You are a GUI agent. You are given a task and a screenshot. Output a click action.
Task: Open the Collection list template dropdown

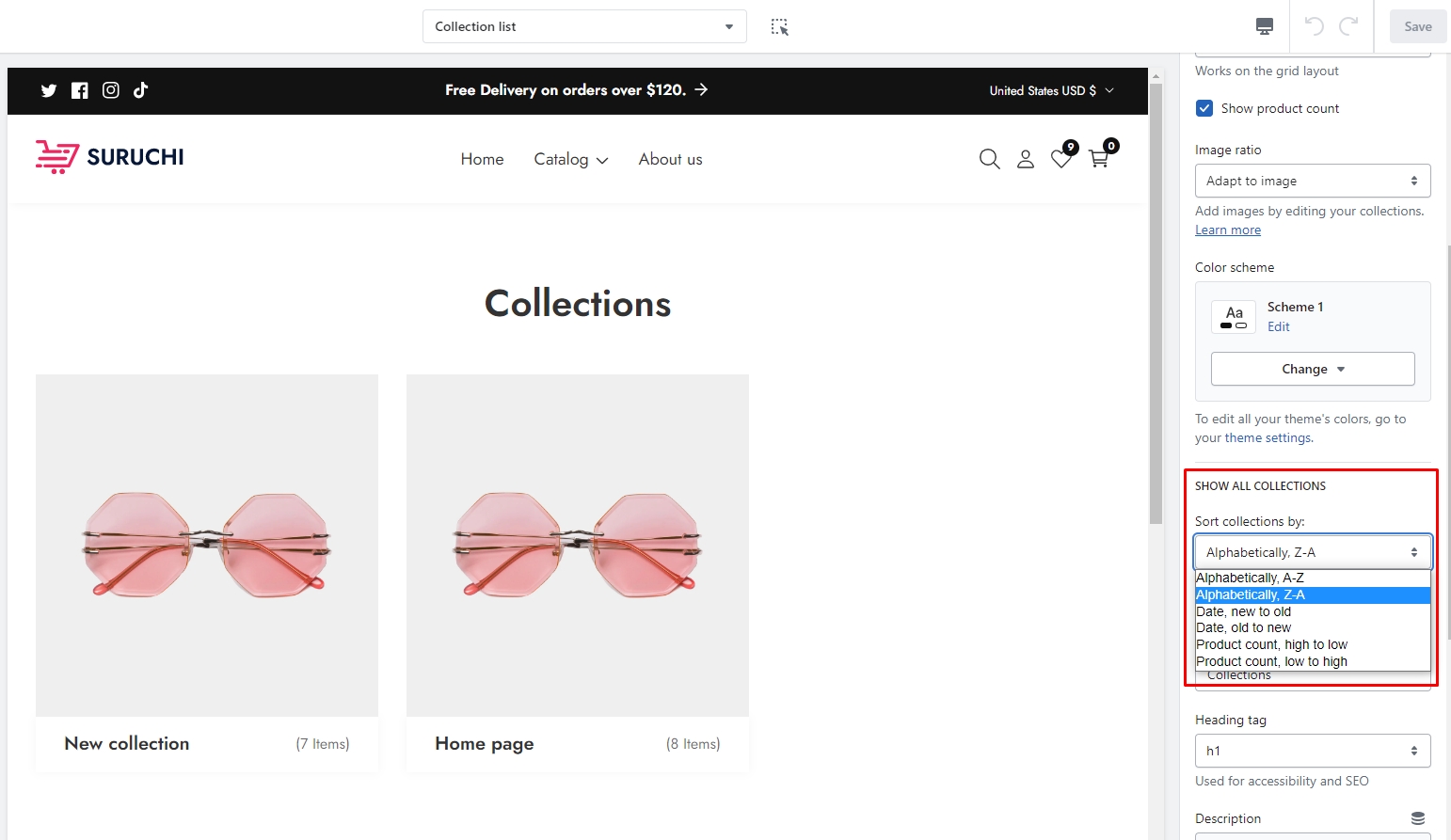tap(583, 26)
